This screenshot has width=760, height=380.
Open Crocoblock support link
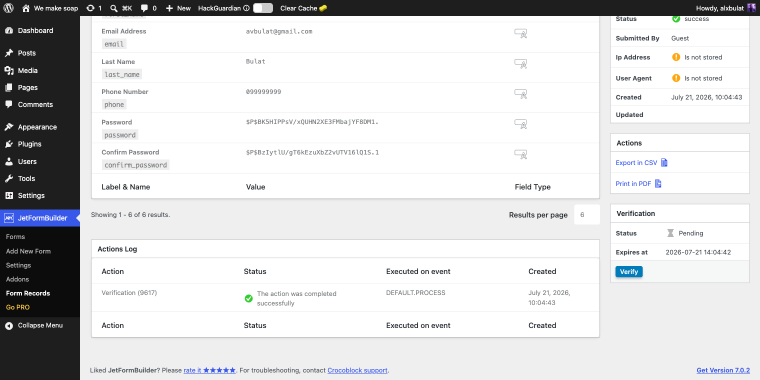[x=357, y=370]
